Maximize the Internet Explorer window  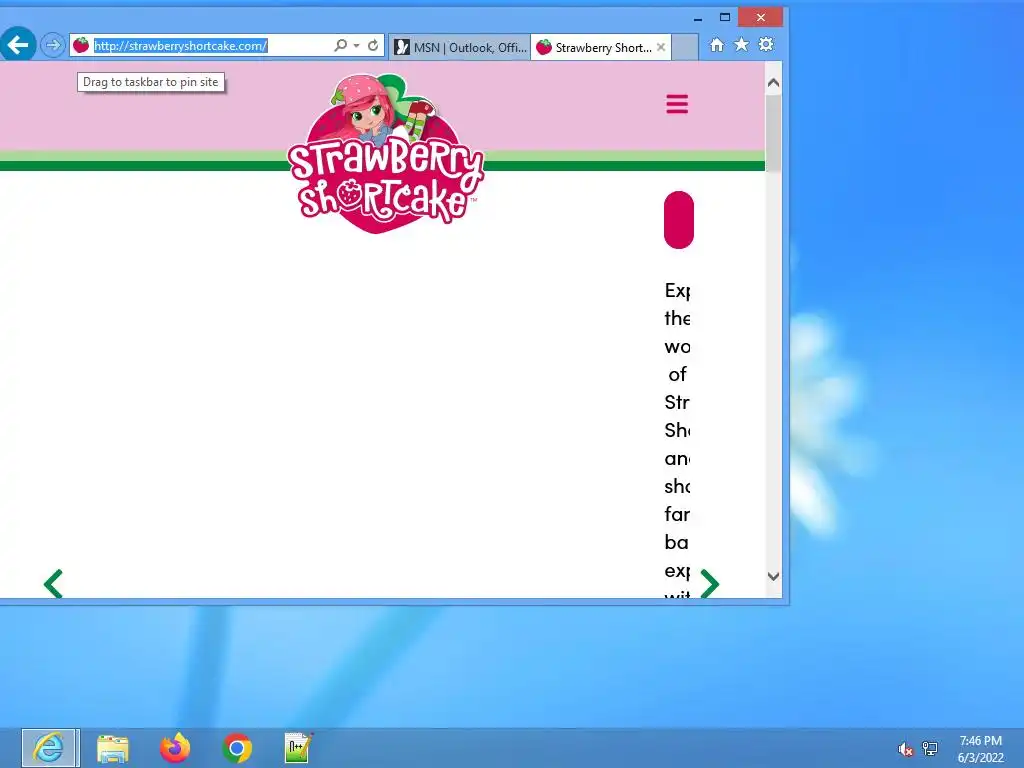pos(725,18)
